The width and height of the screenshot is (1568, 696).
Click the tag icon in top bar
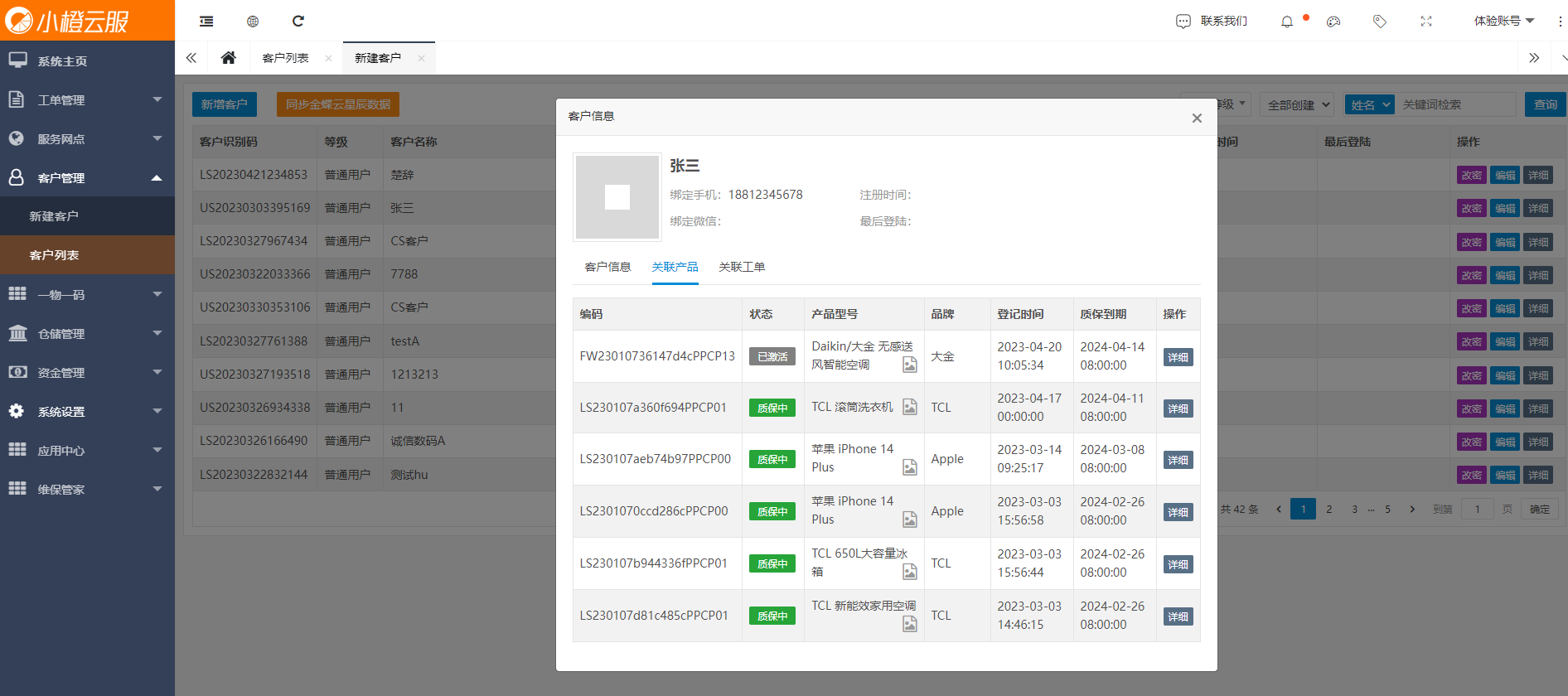(x=1380, y=22)
